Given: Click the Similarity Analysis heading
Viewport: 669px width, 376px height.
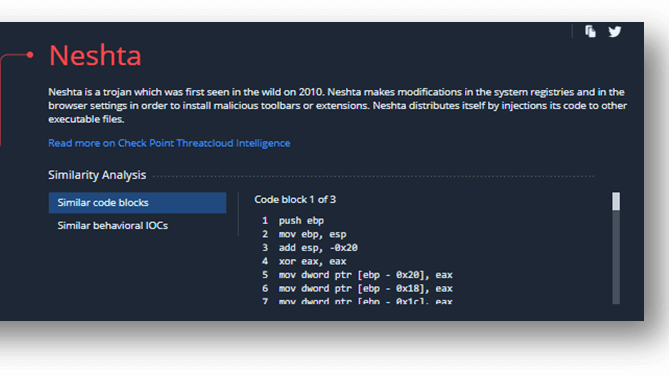Looking at the screenshot, I should coord(97,175).
